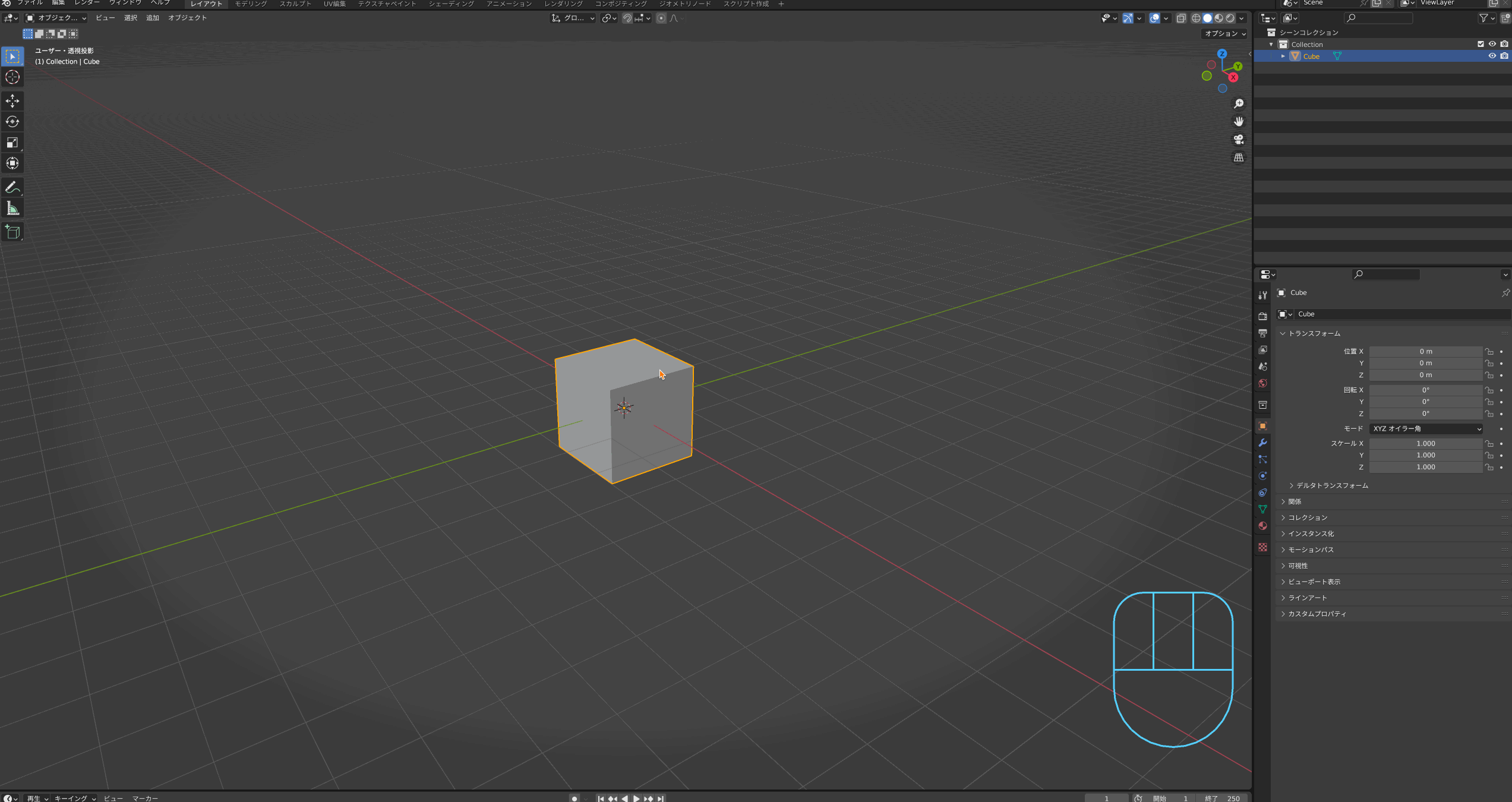Click the 位置 X value field

[1425, 351]
